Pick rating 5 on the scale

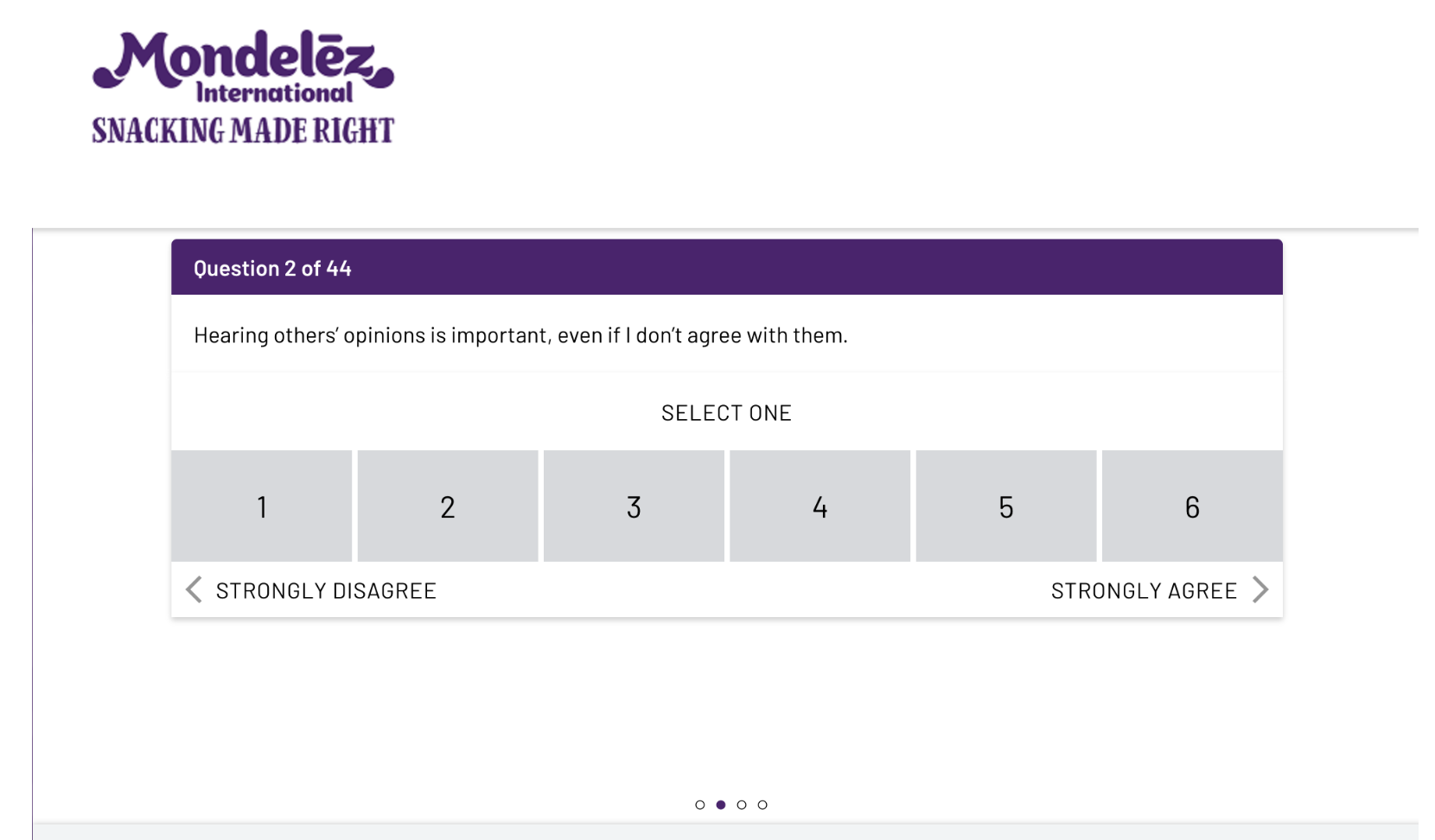1006,506
